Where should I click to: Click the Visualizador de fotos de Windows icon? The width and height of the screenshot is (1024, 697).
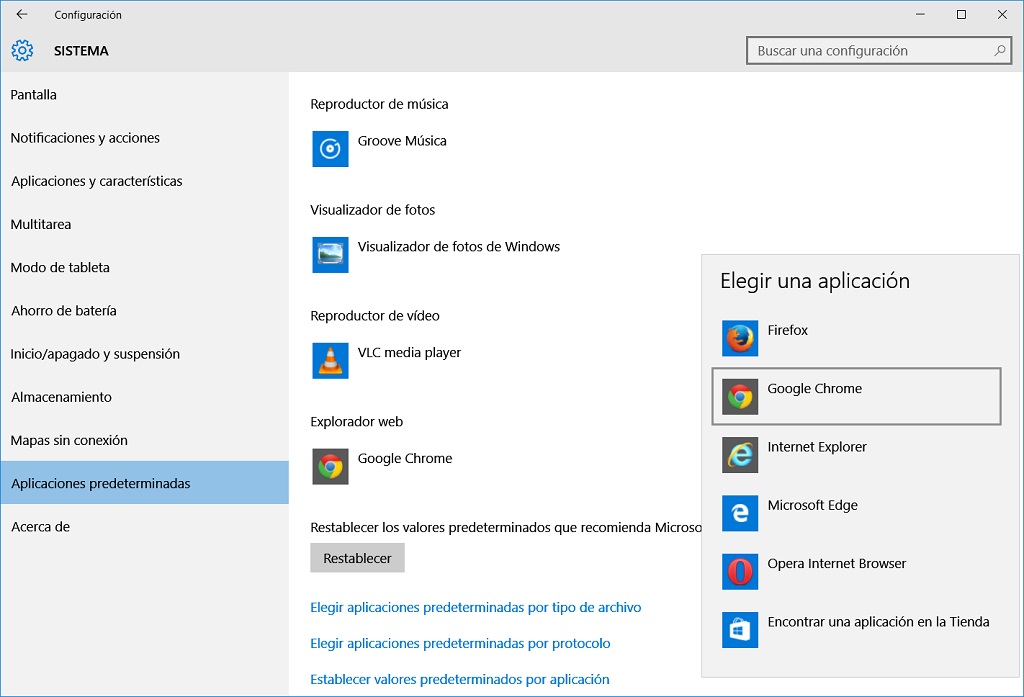(x=330, y=255)
